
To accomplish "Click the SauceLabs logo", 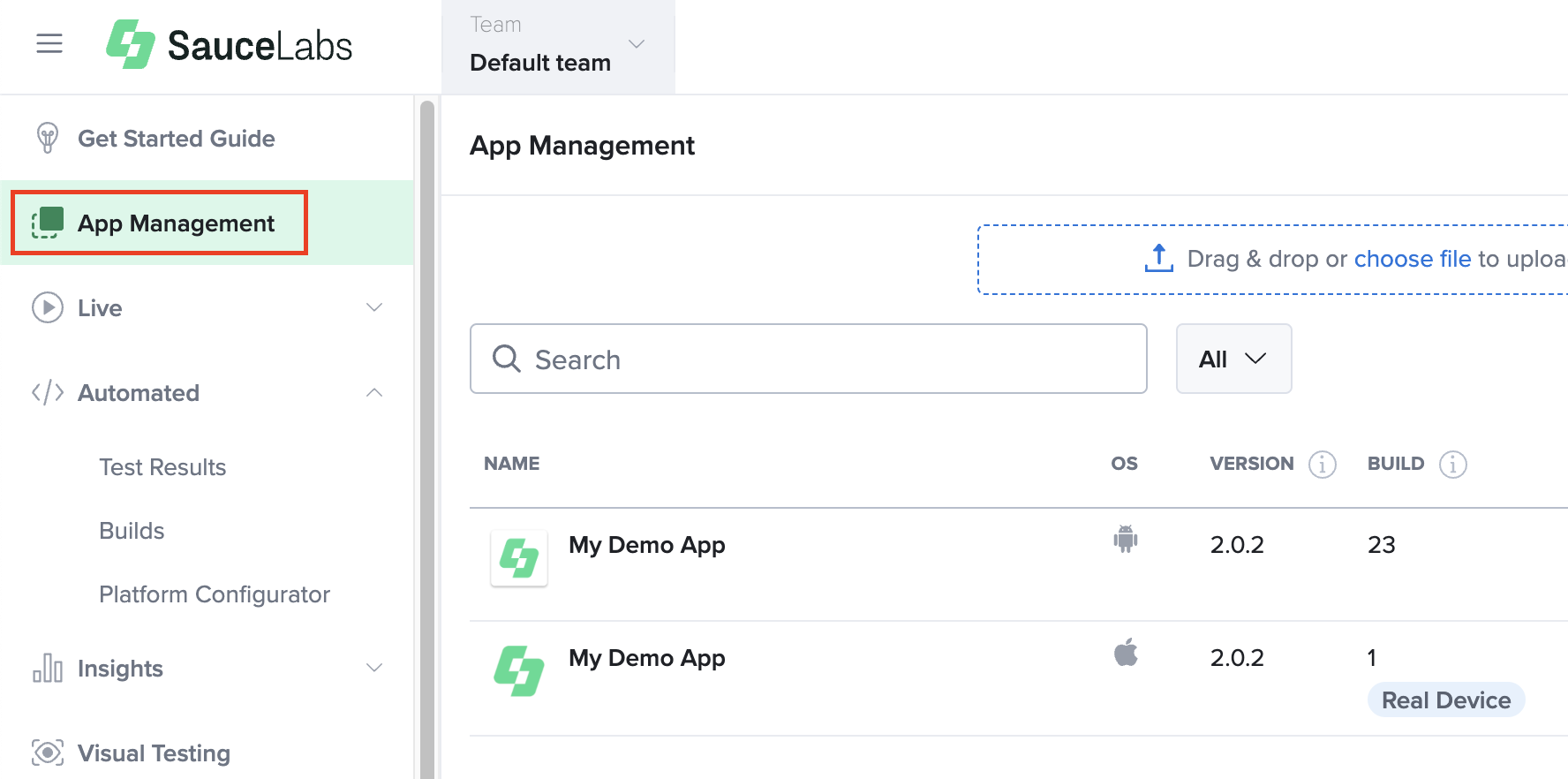I will click(230, 45).
